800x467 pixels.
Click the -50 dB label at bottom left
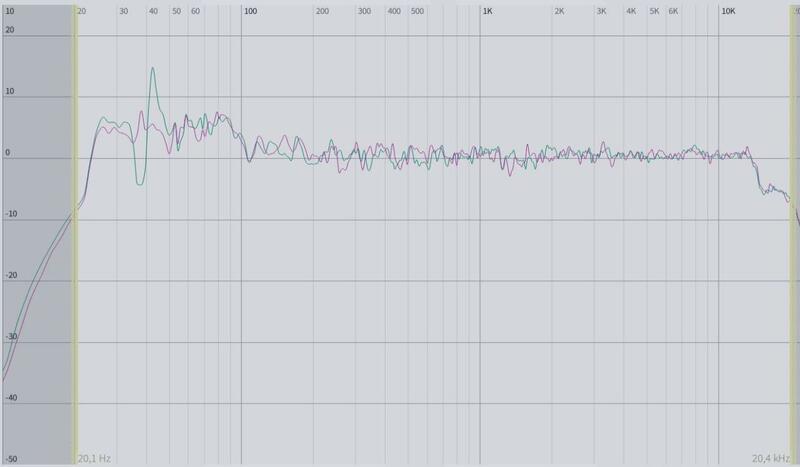[10, 459]
